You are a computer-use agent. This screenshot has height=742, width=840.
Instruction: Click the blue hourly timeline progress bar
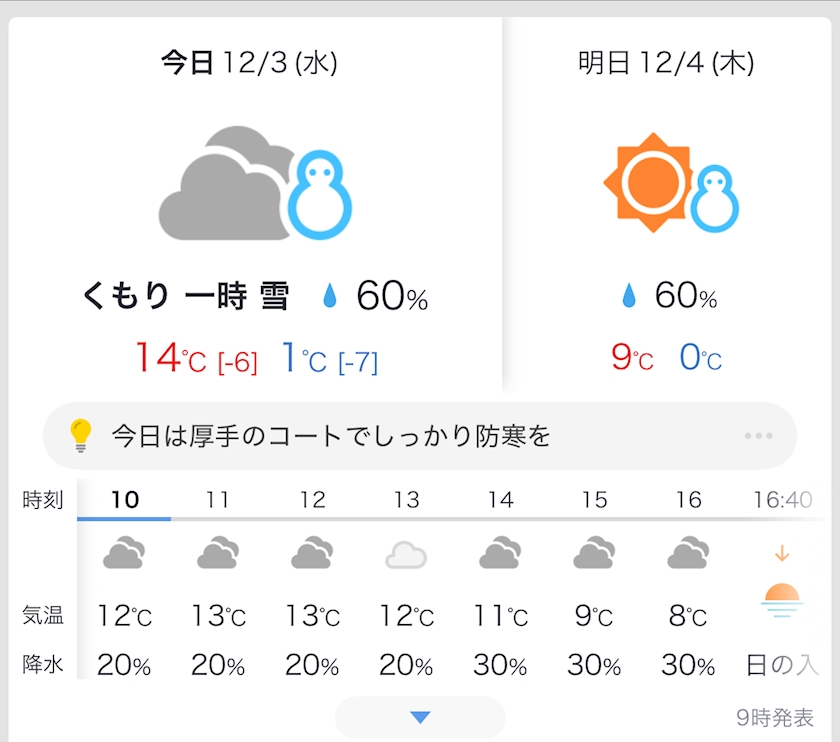click(x=125, y=519)
